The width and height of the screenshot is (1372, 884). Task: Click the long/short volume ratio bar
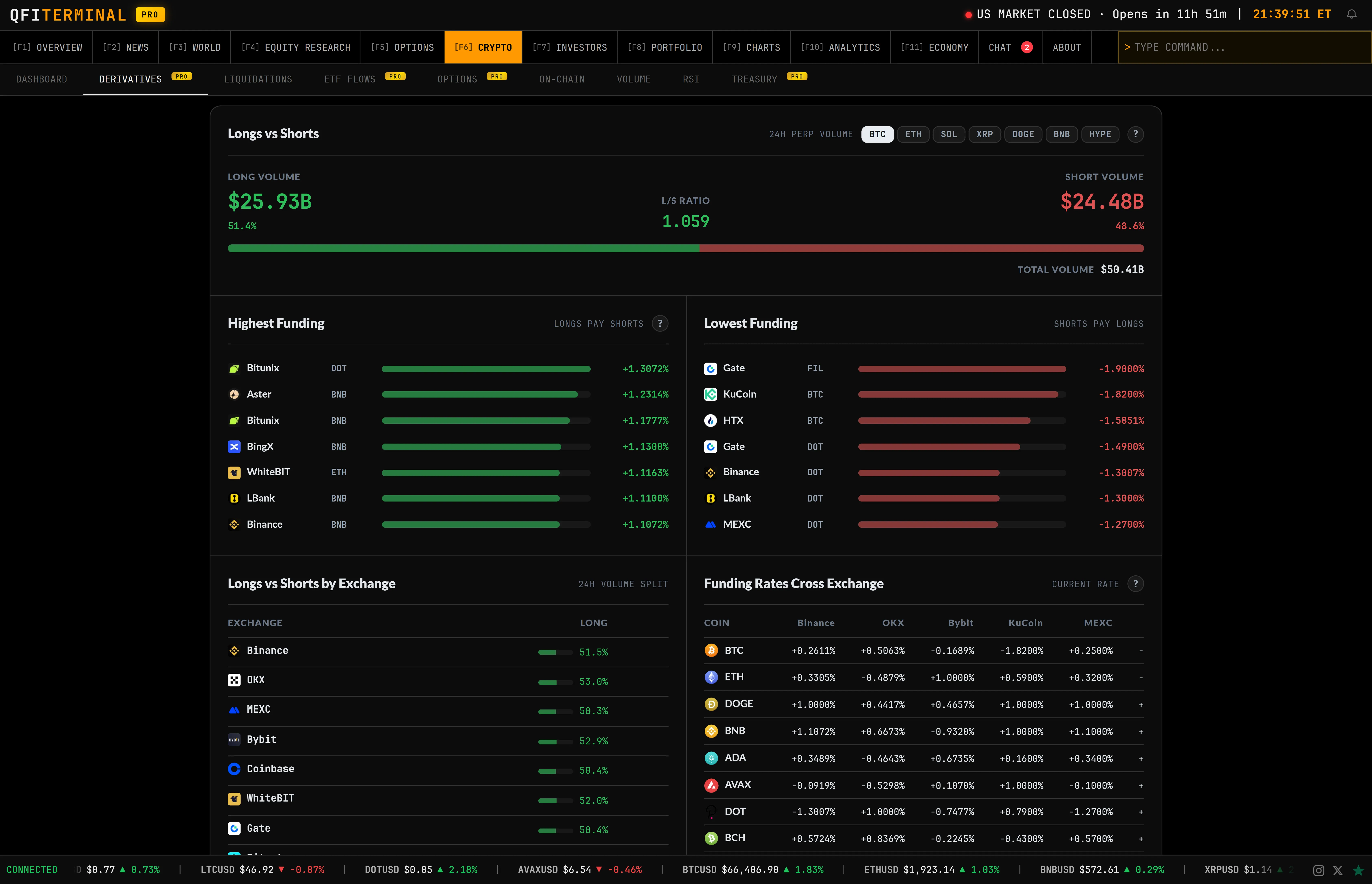coord(686,249)
